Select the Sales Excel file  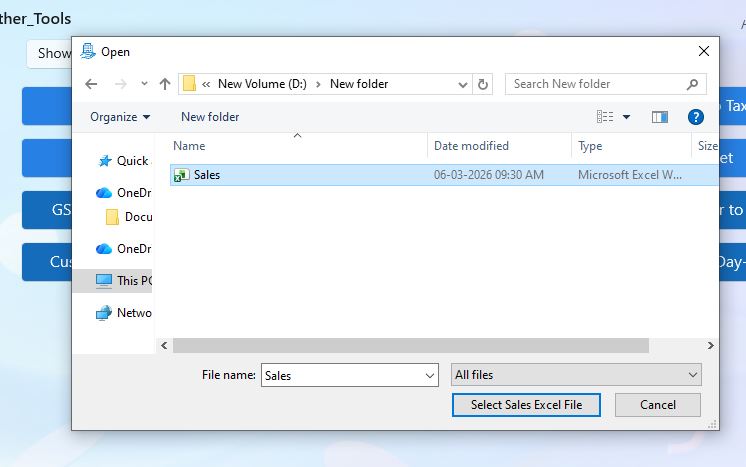pos(444,175)
